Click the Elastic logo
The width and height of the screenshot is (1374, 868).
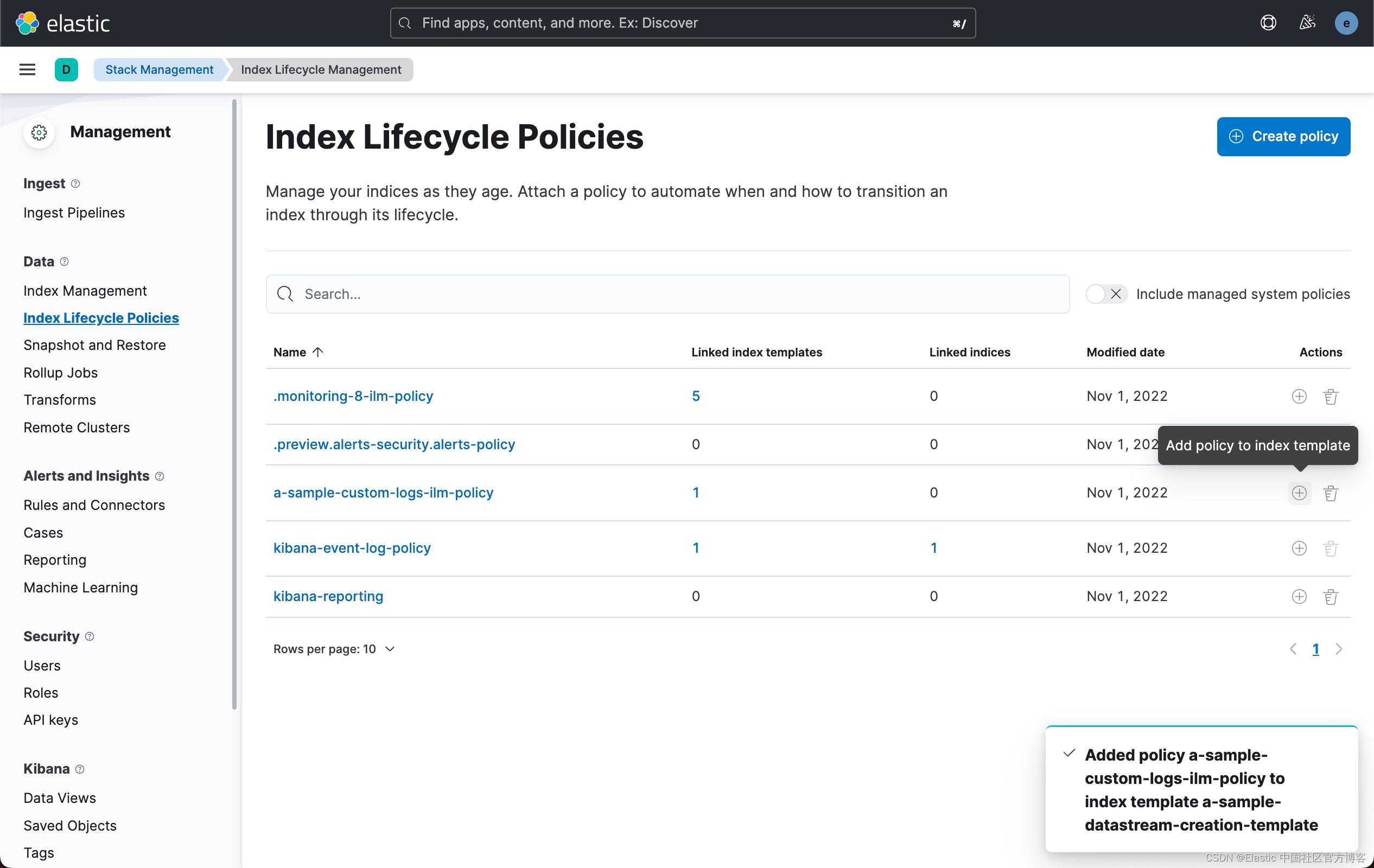[63, 23]
